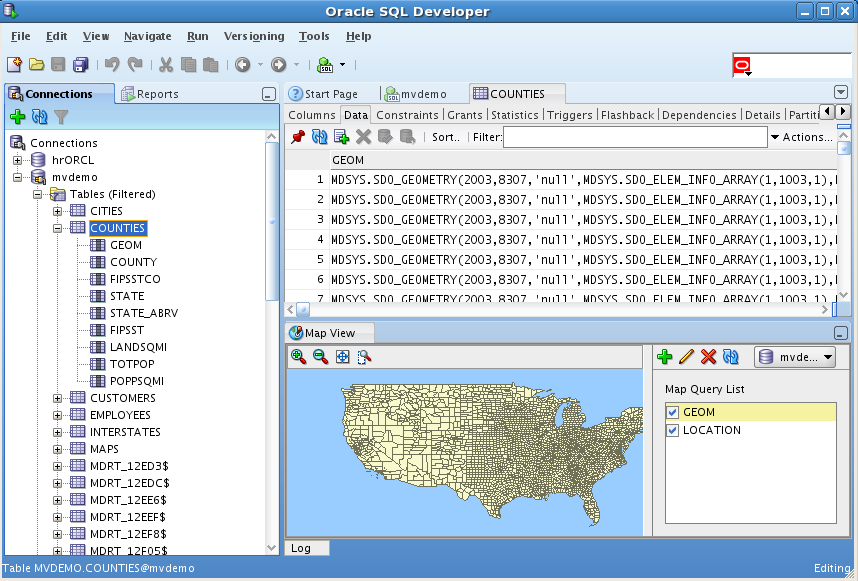
Task: Add a new map query
Action: tap(664, 357)
